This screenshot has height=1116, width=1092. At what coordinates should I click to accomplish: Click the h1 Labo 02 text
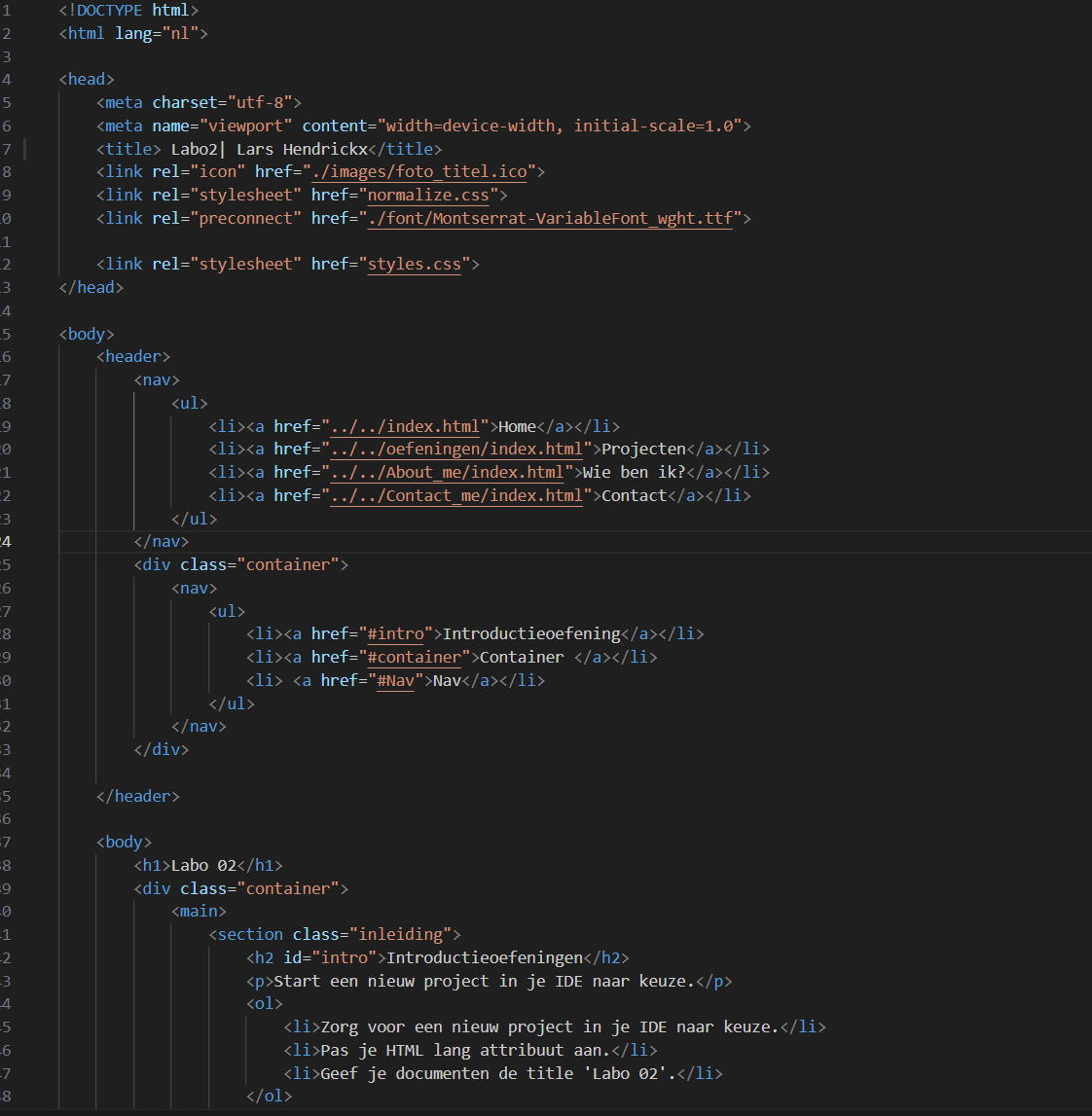tap(203, 866)
